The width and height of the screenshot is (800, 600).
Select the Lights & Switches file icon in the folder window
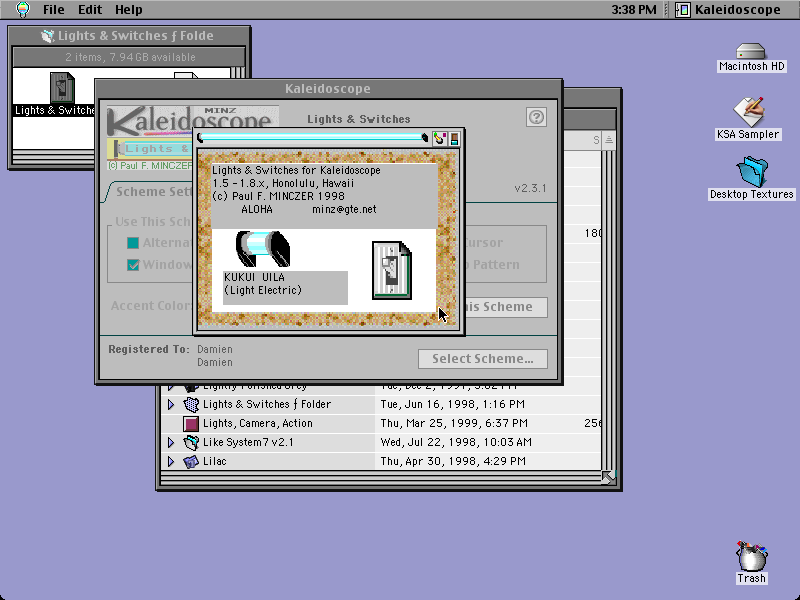(x=62, y=88)
